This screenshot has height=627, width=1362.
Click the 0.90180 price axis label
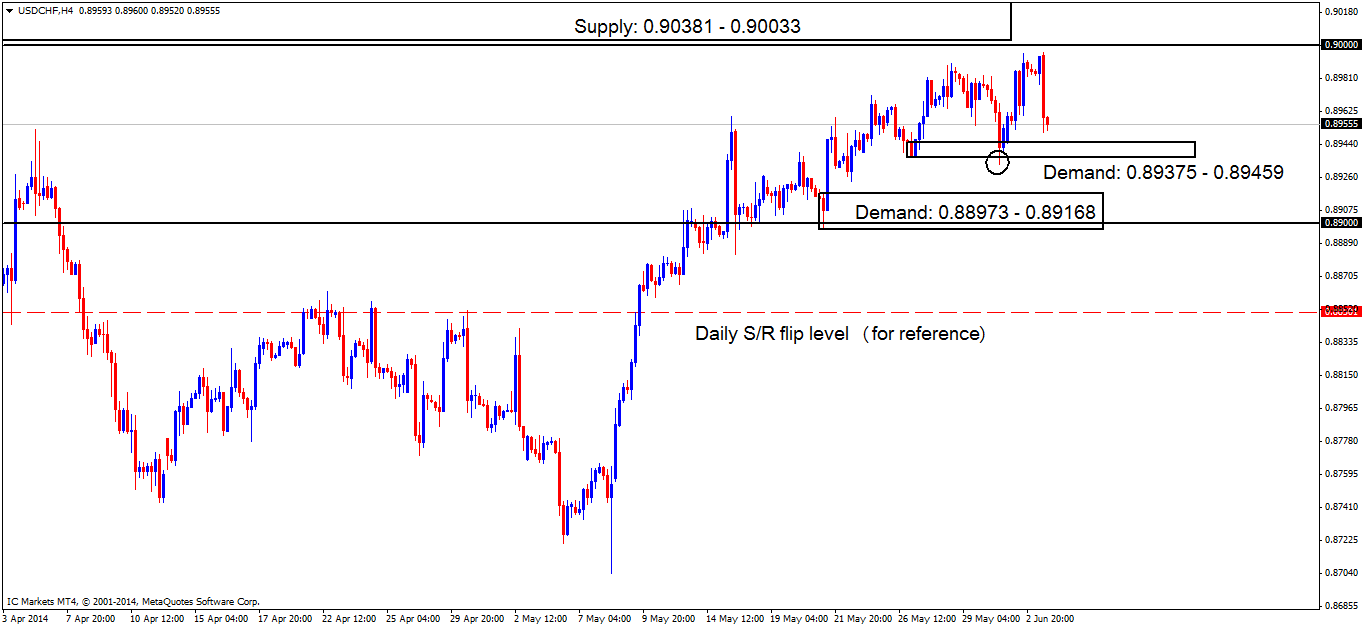1342,11
